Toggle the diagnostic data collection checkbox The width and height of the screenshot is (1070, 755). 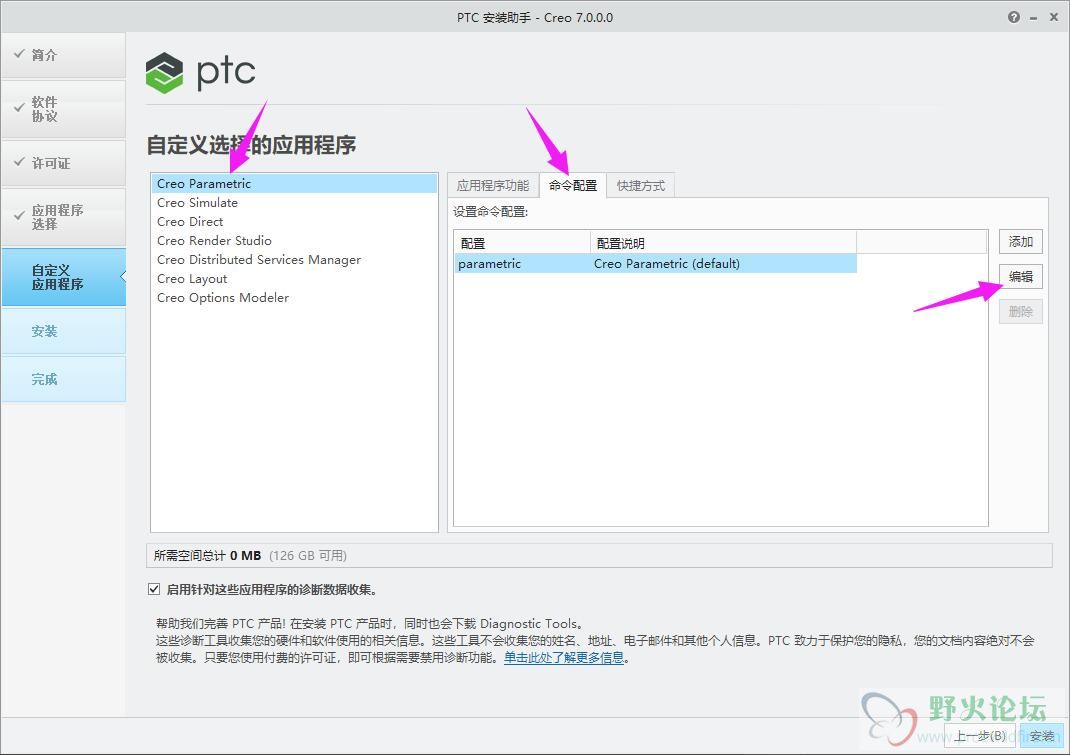point(154,589)
